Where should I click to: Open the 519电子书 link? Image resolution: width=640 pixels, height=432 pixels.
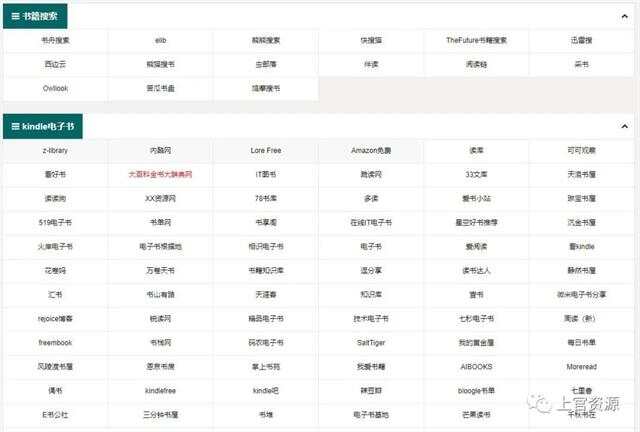pyautogui.click(x=56, y=223)
